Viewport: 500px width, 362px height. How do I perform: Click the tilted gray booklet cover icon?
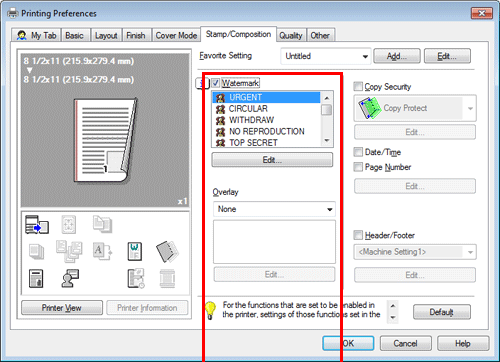tap(167, 251)
